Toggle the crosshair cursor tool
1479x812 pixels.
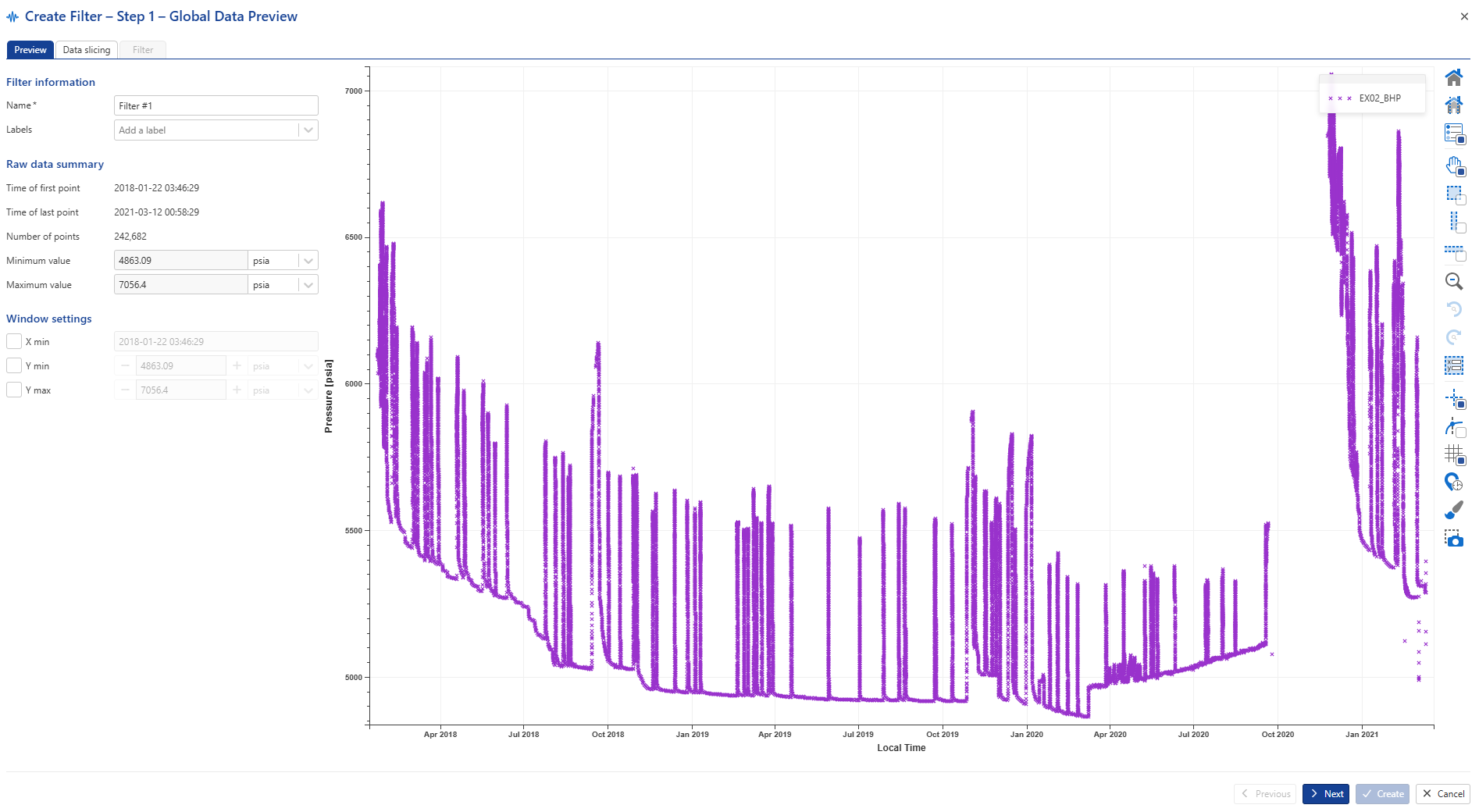point(1453,398)
